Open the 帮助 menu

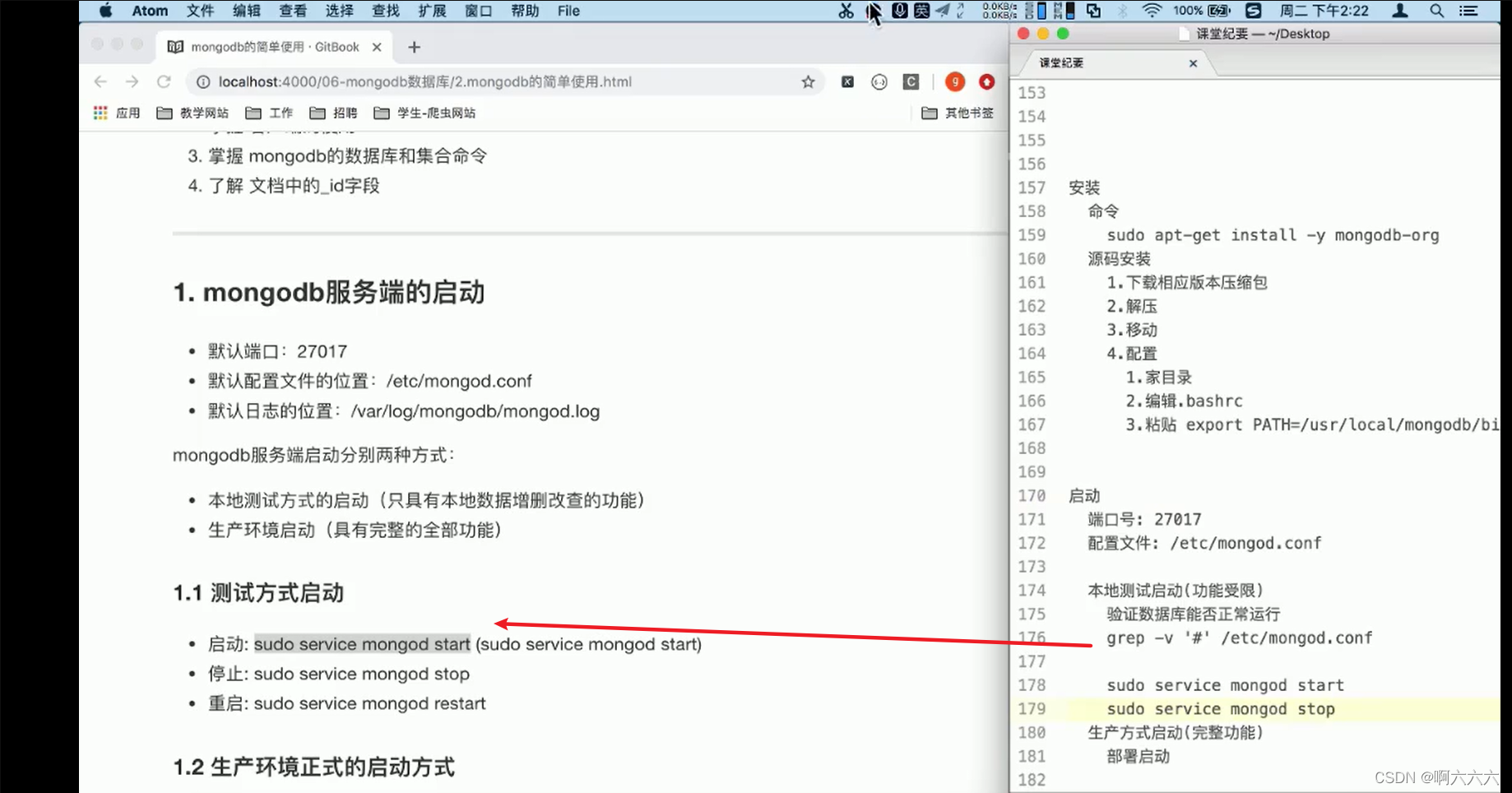[x=525, y=11]
